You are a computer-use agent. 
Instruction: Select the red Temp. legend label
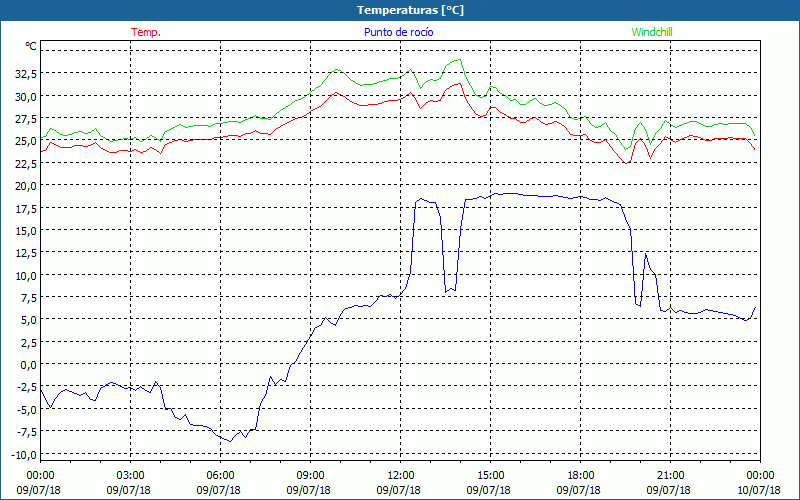pos(146,32)
